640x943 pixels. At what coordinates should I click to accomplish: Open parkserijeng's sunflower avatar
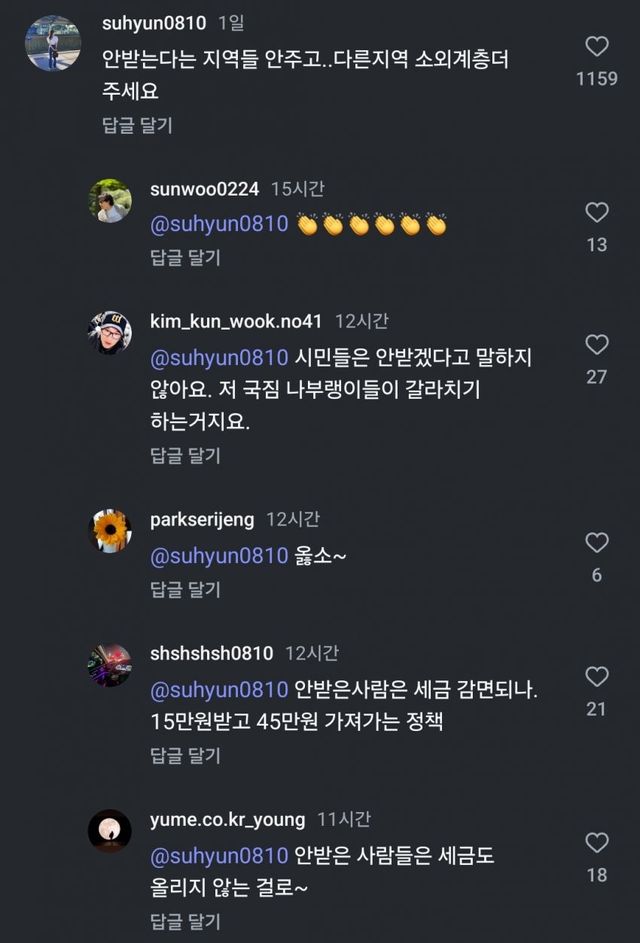click(x=110, y=530)
